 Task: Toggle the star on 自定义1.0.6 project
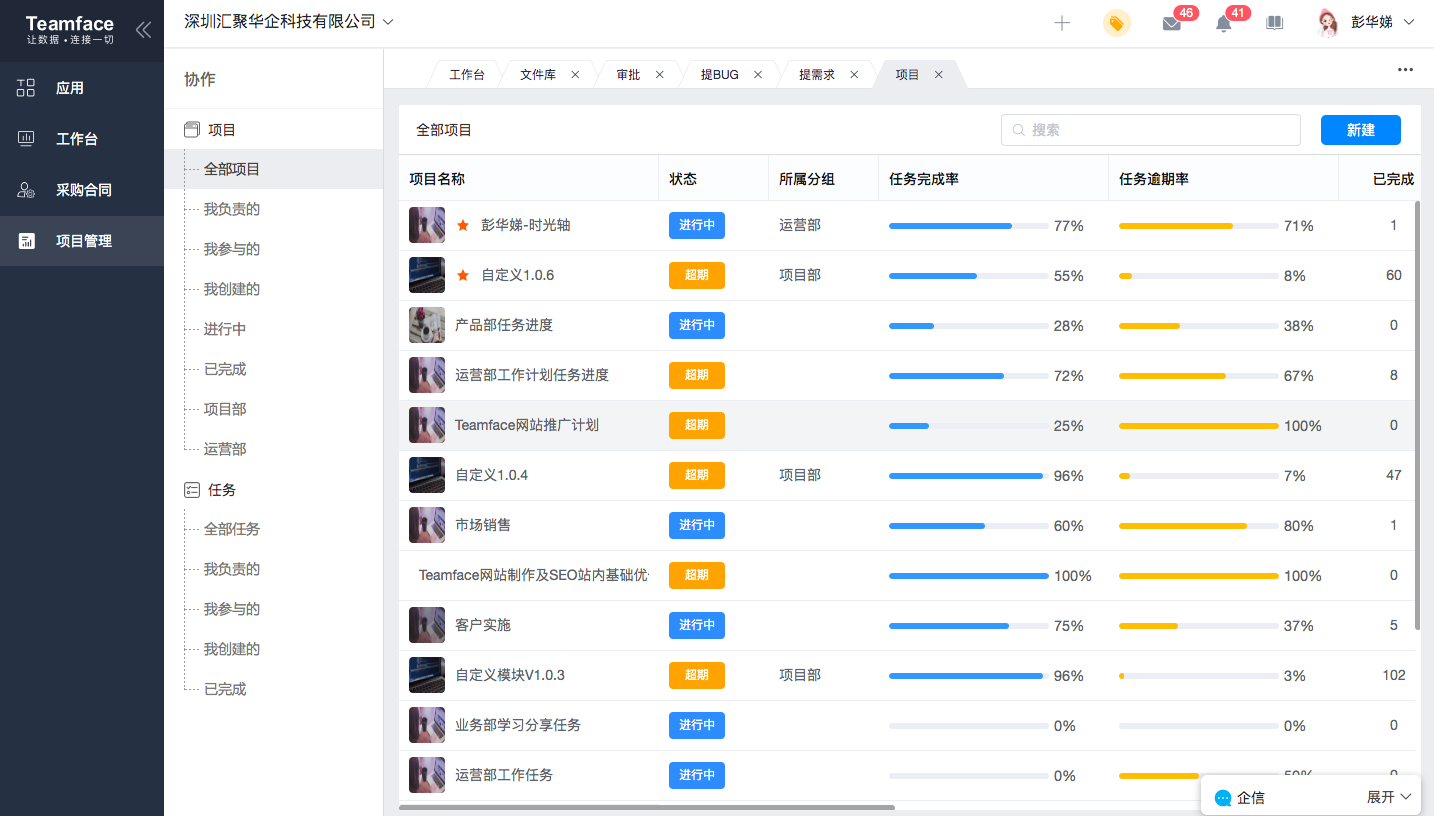[x=463, y=276]
